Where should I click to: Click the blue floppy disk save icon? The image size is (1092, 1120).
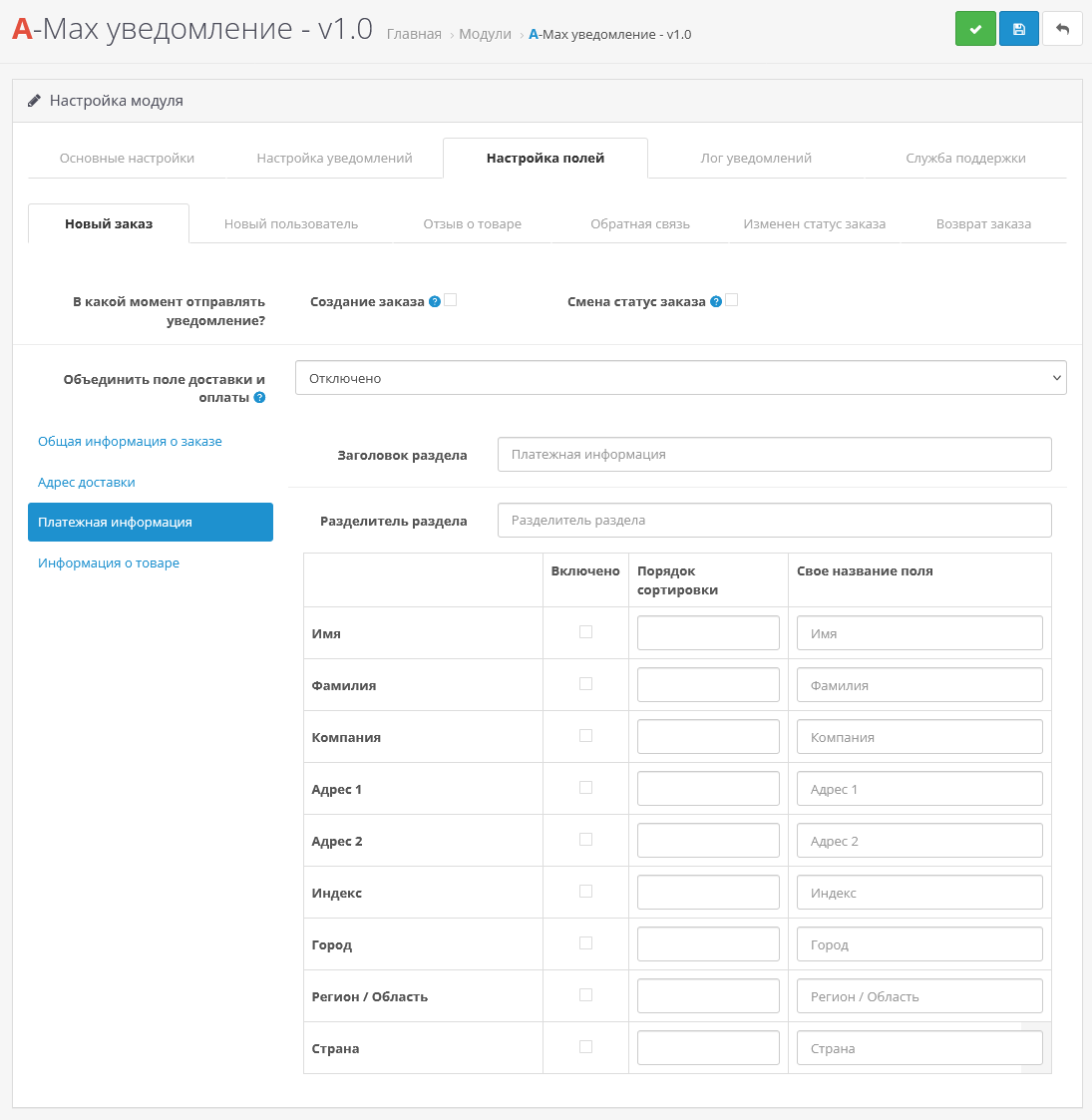tap(1018, 29)
